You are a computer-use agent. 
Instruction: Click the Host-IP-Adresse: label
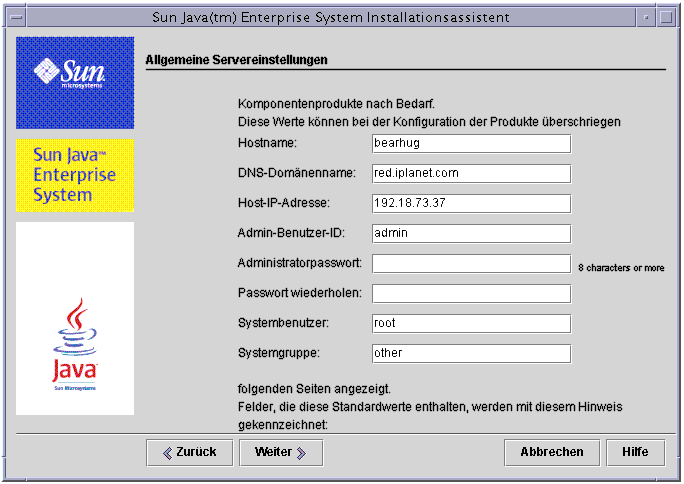click(284, 203)
